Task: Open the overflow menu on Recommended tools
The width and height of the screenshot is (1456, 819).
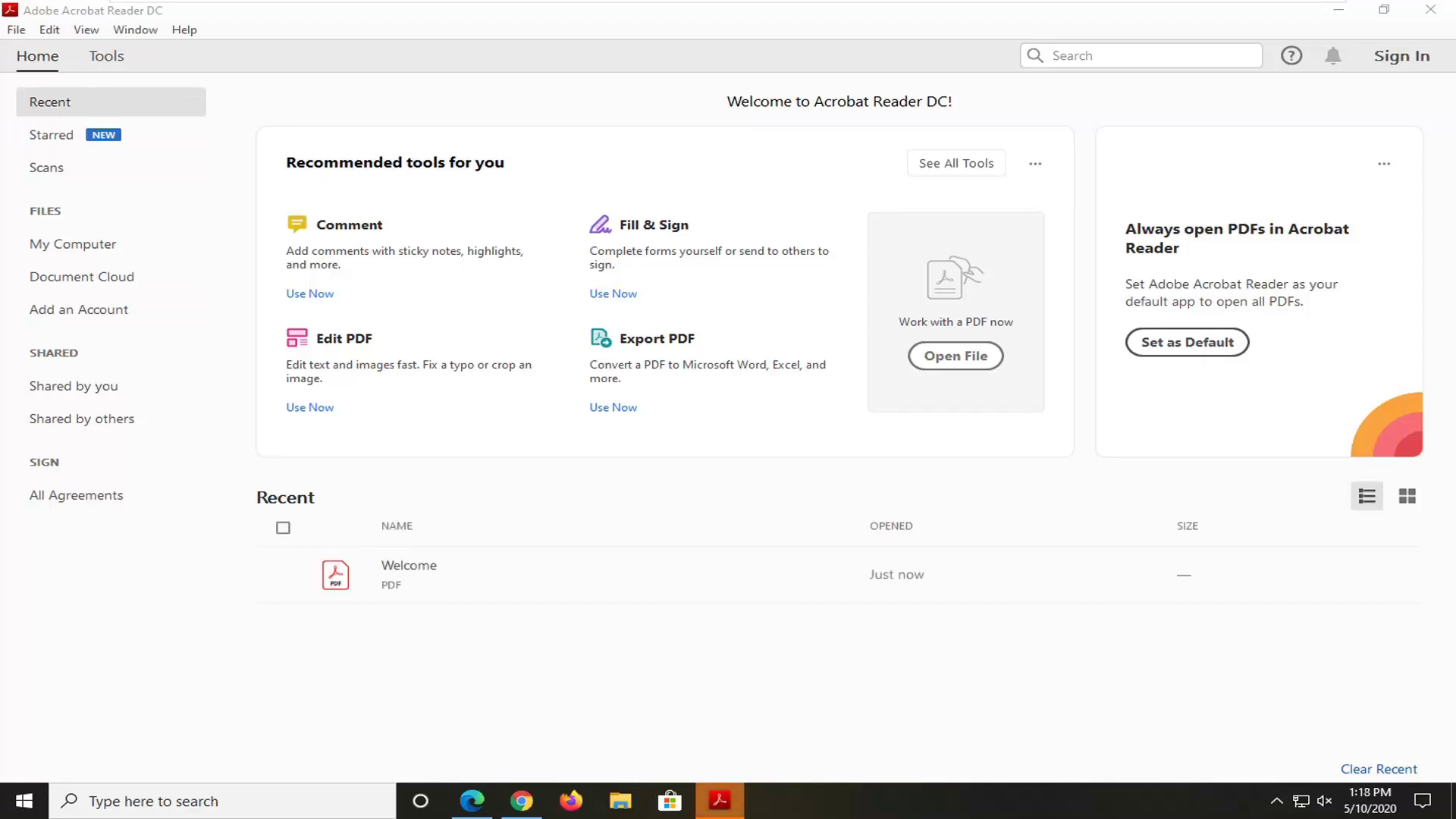Action: pos(1035,163)
